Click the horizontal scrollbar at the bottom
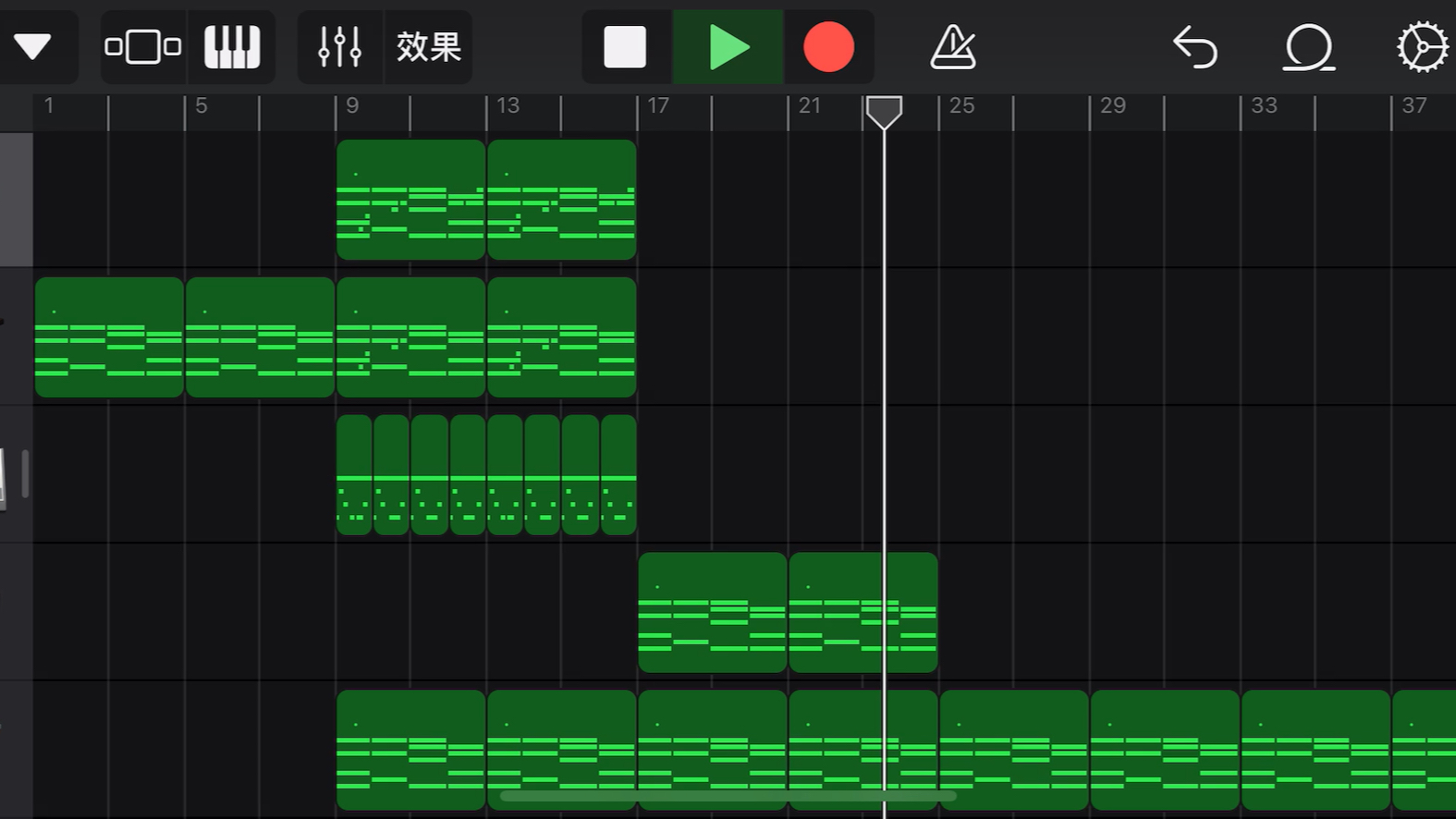The image size is (1456, 819). click(728, 796)
